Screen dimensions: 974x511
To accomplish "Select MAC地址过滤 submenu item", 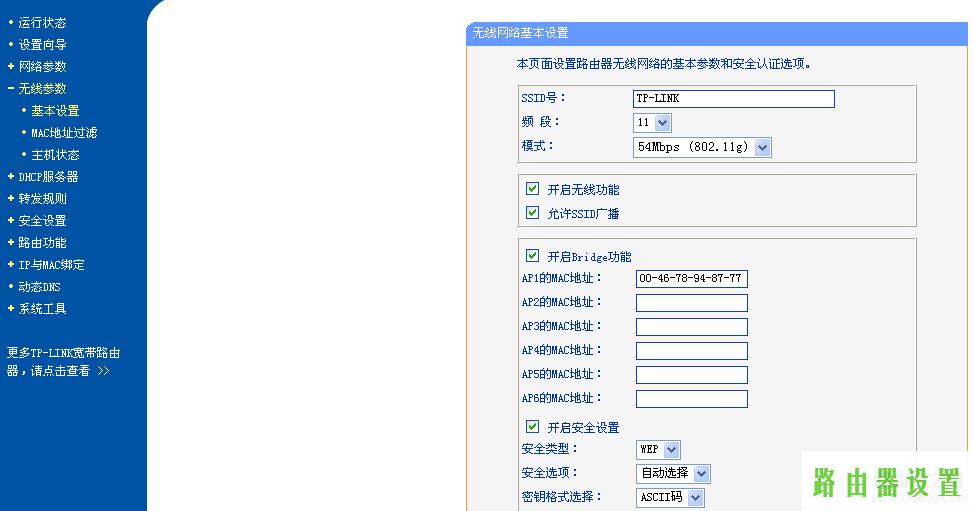I will (64, 133).
